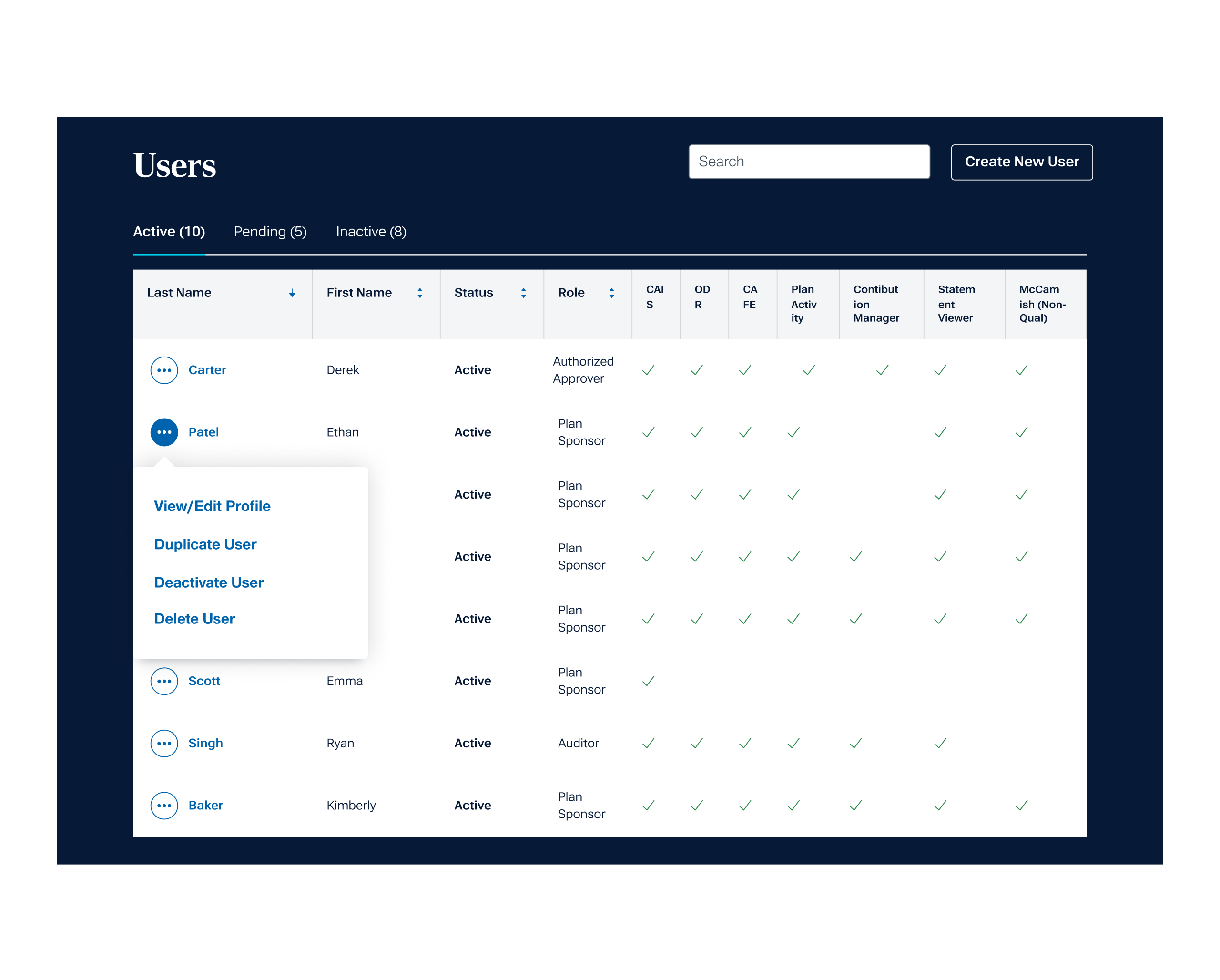The width and height of the screenshot is (1220, 980).
Task: Switch to the Inactive (8) tab
Action: click(x=371, y=232)
